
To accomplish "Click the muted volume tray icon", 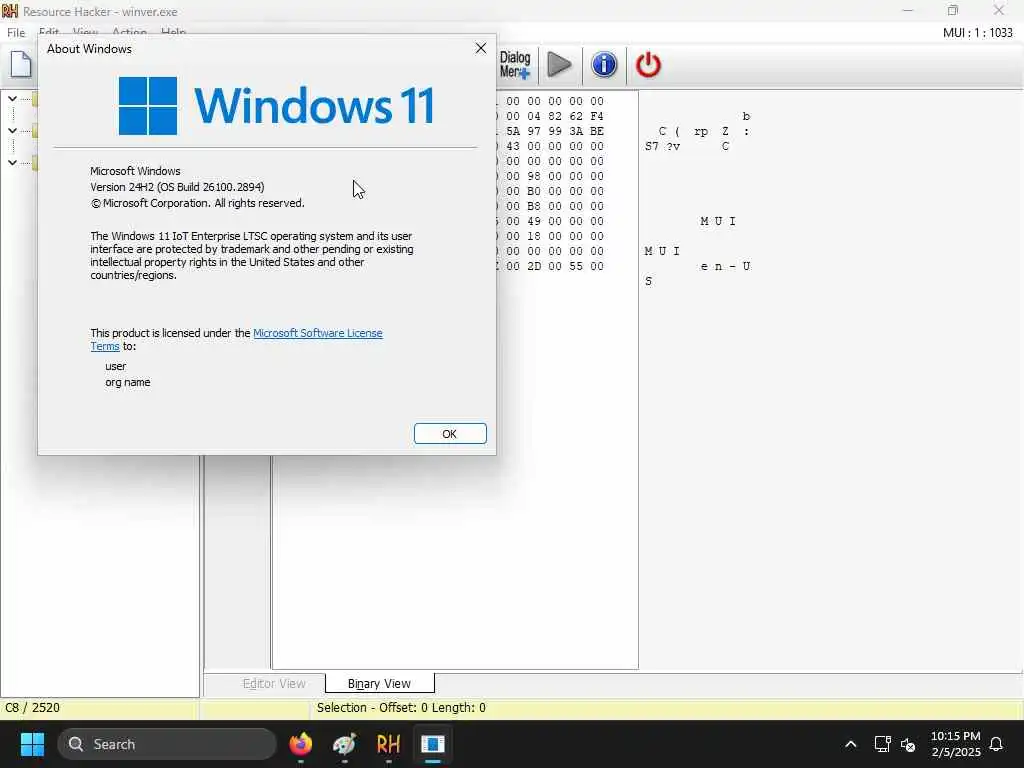I will point(908,744).
